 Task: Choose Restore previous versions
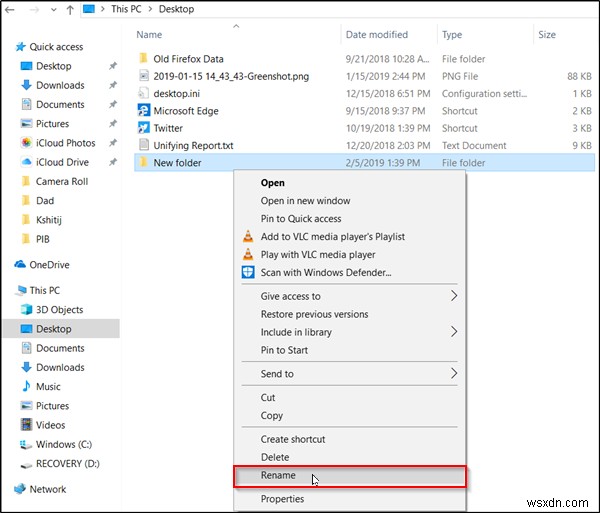click(x=315, y=314)
